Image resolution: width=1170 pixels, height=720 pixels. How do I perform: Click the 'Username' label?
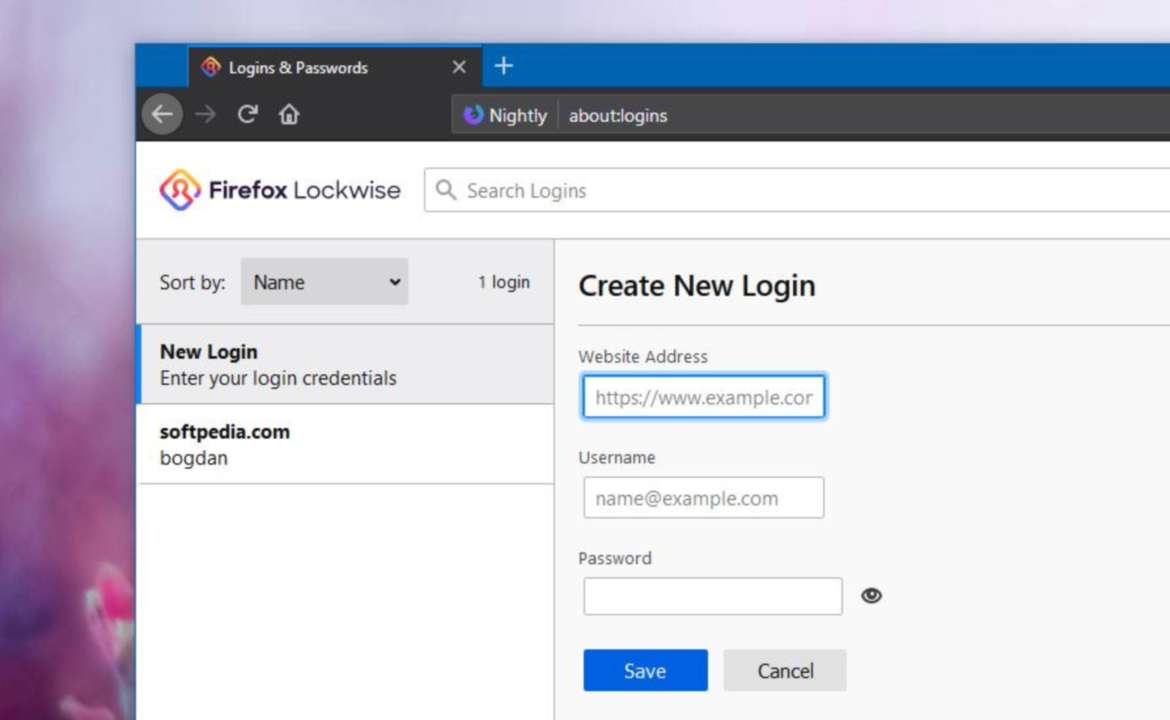[616, 457]
